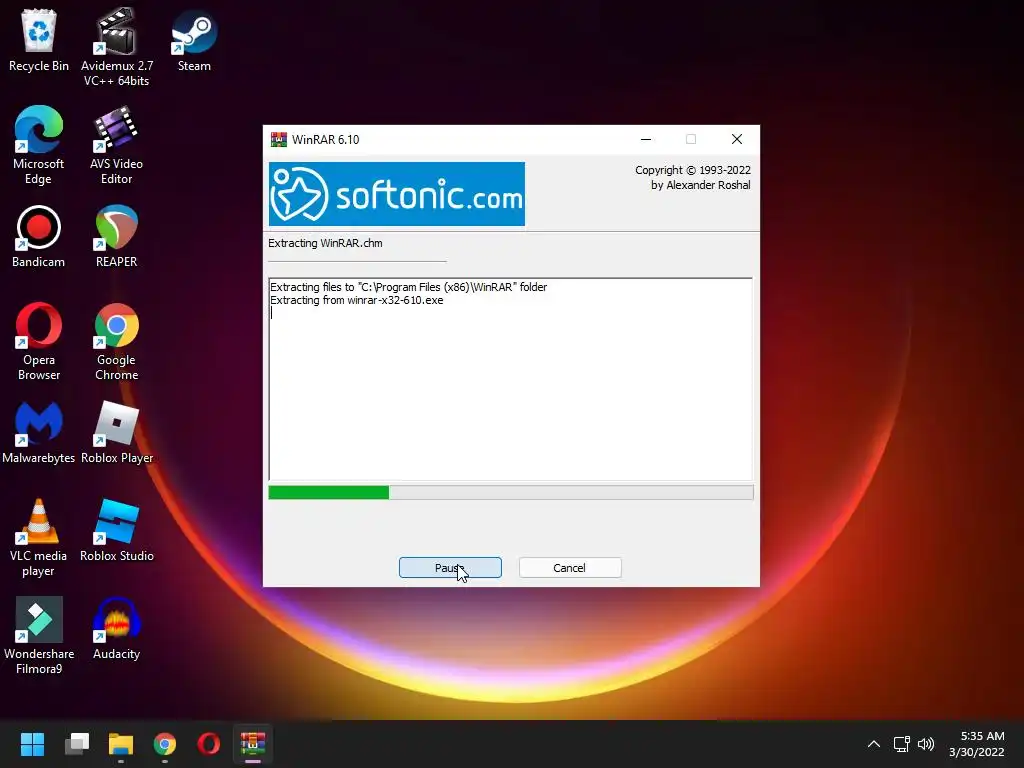
Task: Click the WinRAR icon in the title bar
Action: tap(279, 139)
